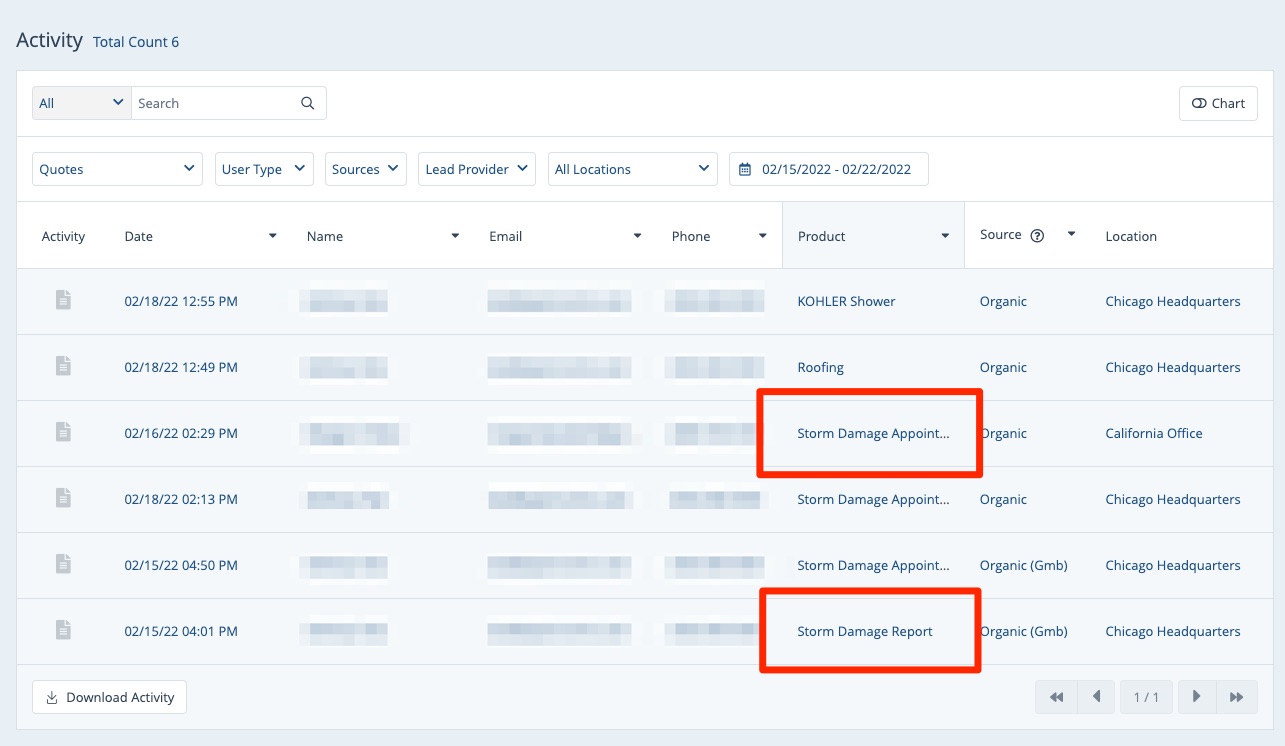This screenshot has height=746, width=1285.
Task: Open the date range picker
Action: pyautogui.click(x=828, y=169)
